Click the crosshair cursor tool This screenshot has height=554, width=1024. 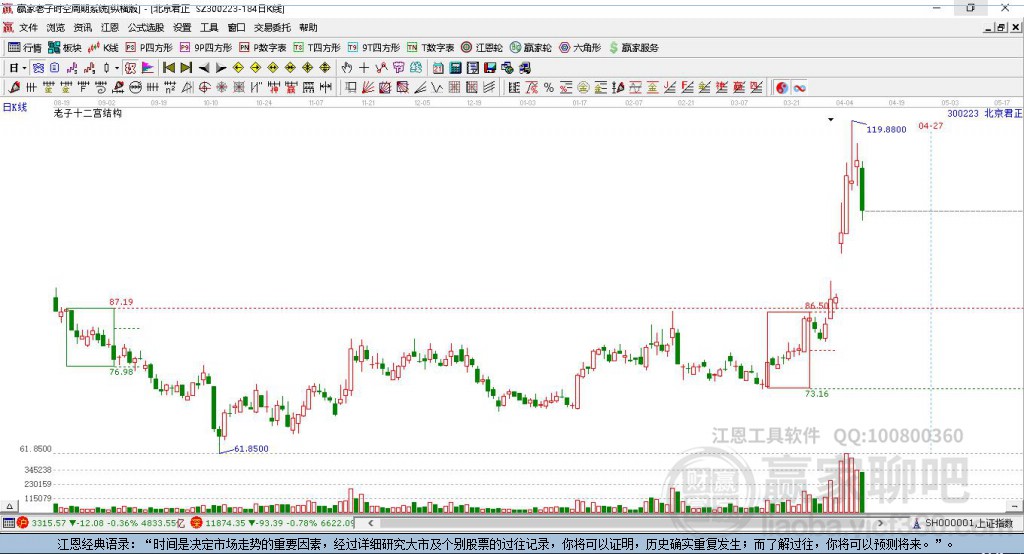pyautogui.click(x=364, y=68)
